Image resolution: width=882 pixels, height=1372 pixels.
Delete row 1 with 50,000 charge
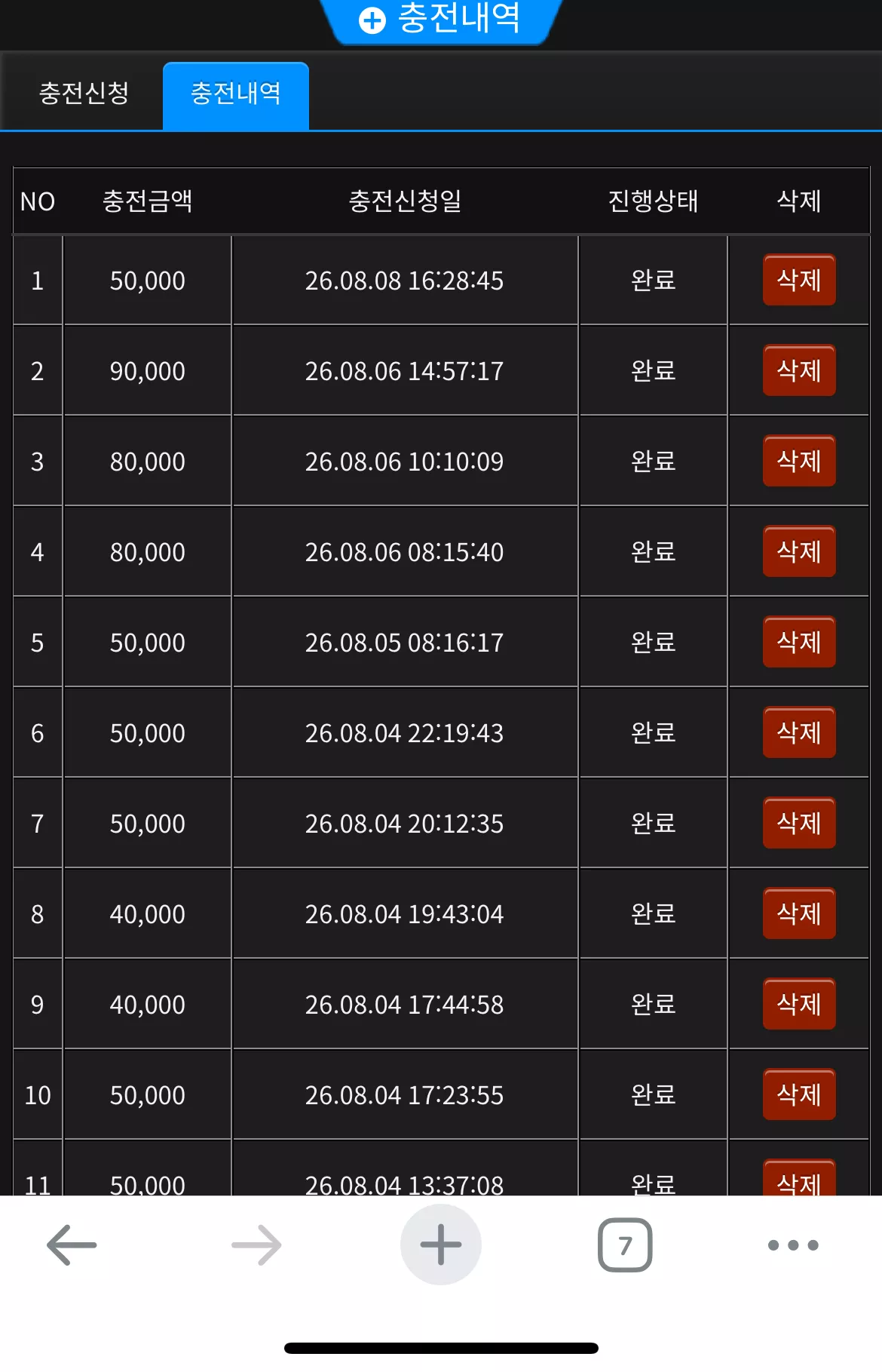click(799, 280)
